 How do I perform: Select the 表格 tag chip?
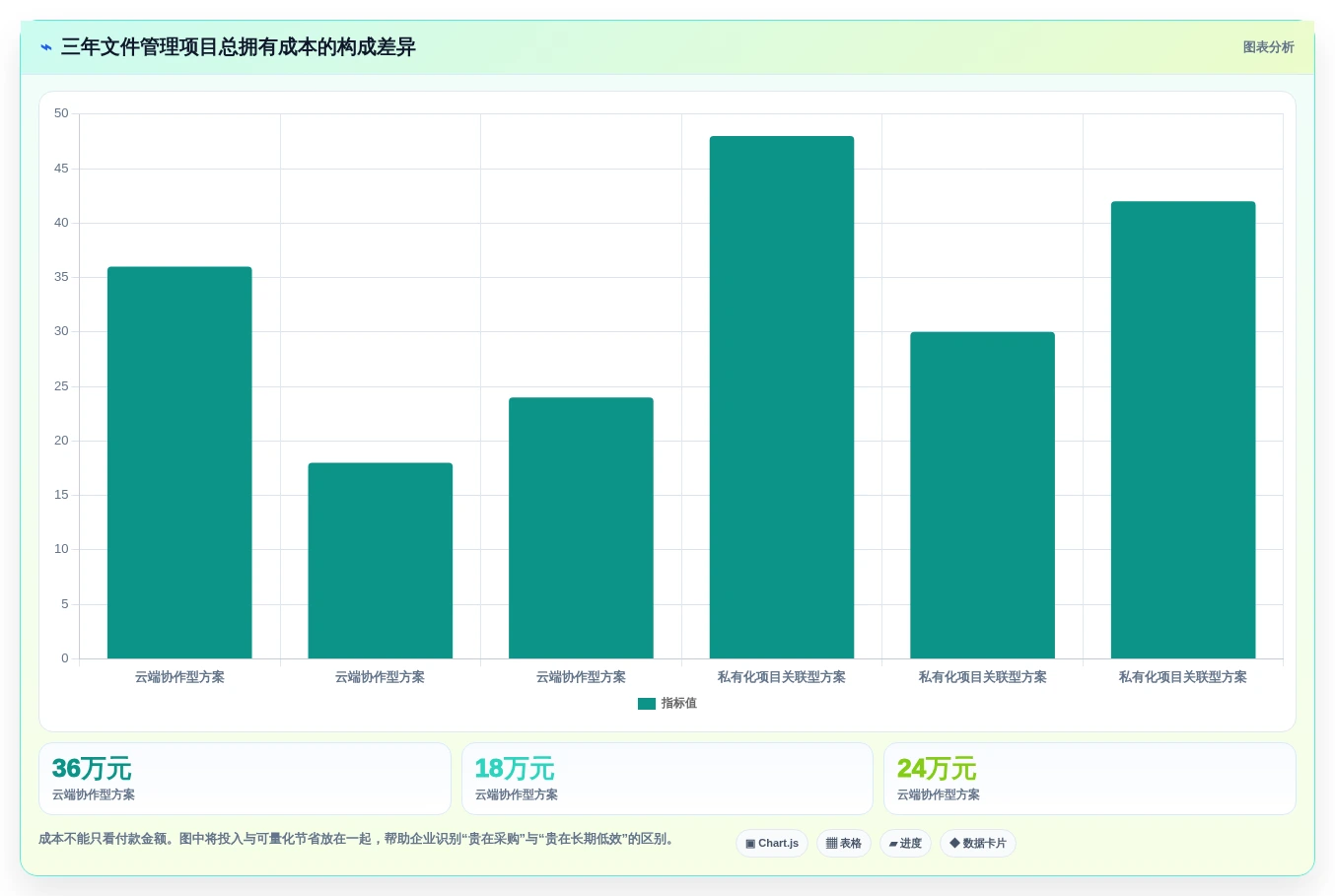[x=844, y=844]
